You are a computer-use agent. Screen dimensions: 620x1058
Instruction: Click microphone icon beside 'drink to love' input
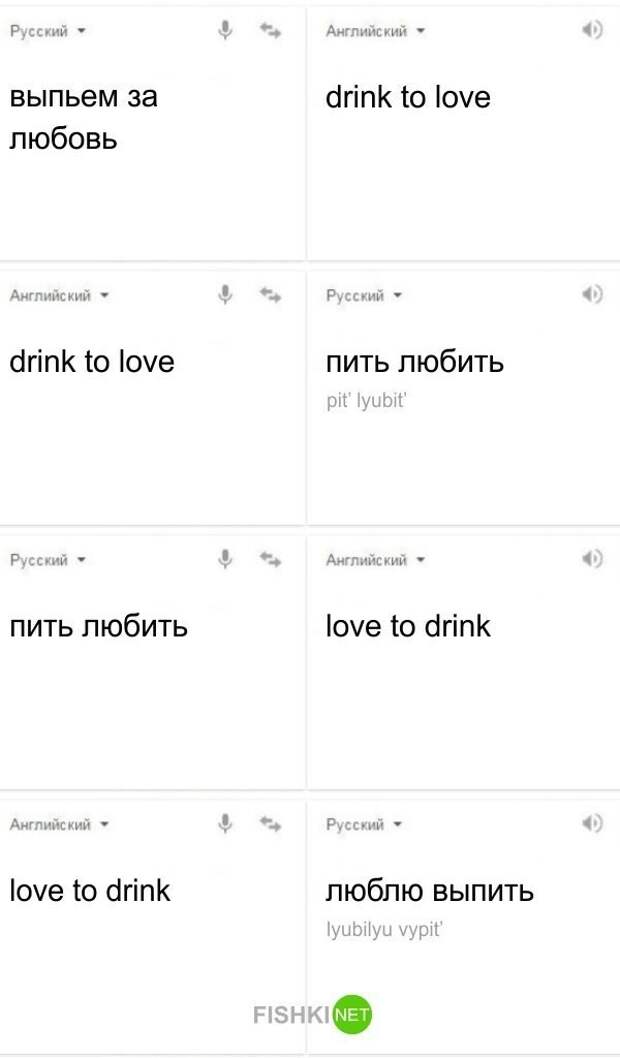(x=226, y=295)
